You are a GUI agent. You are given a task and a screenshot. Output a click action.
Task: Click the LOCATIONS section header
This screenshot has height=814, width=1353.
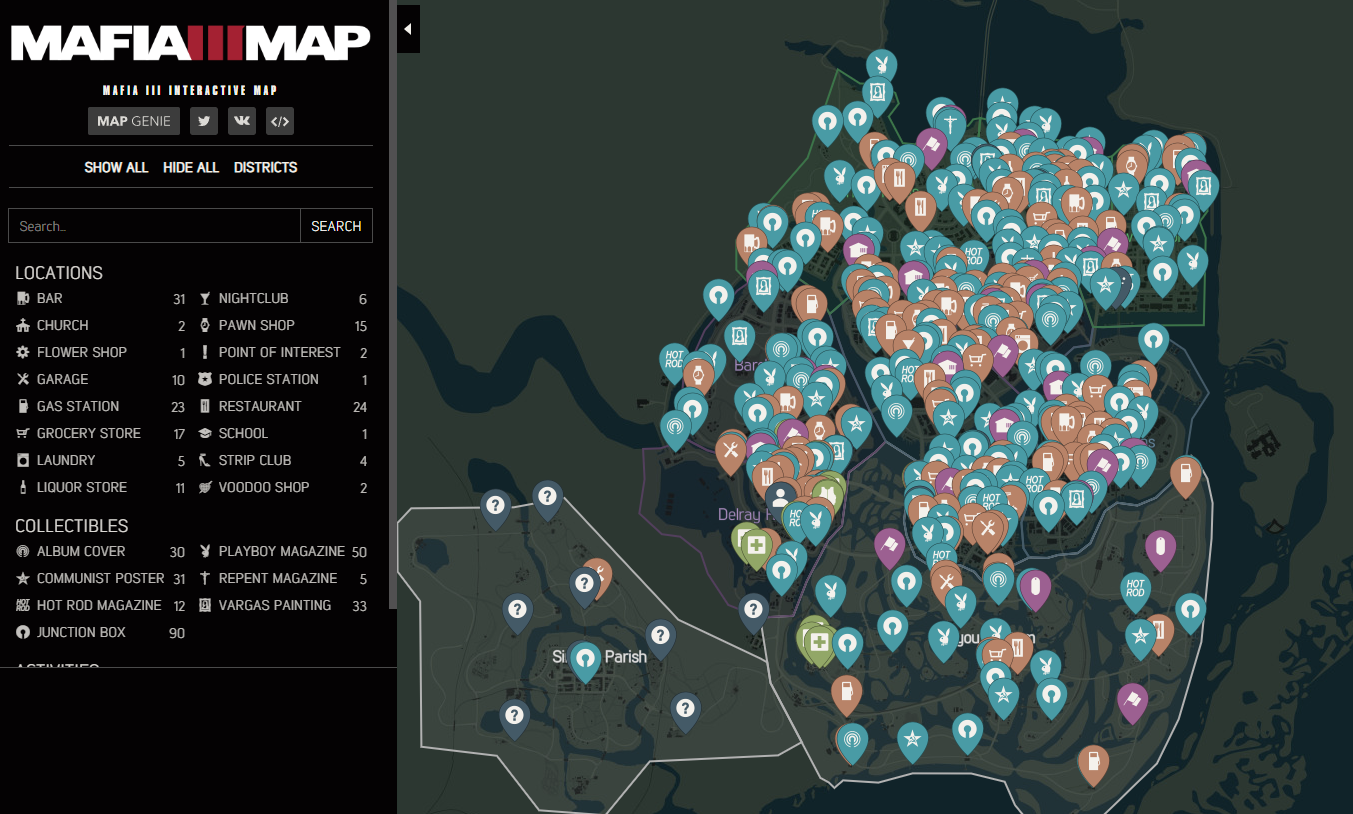click(59, 273)
